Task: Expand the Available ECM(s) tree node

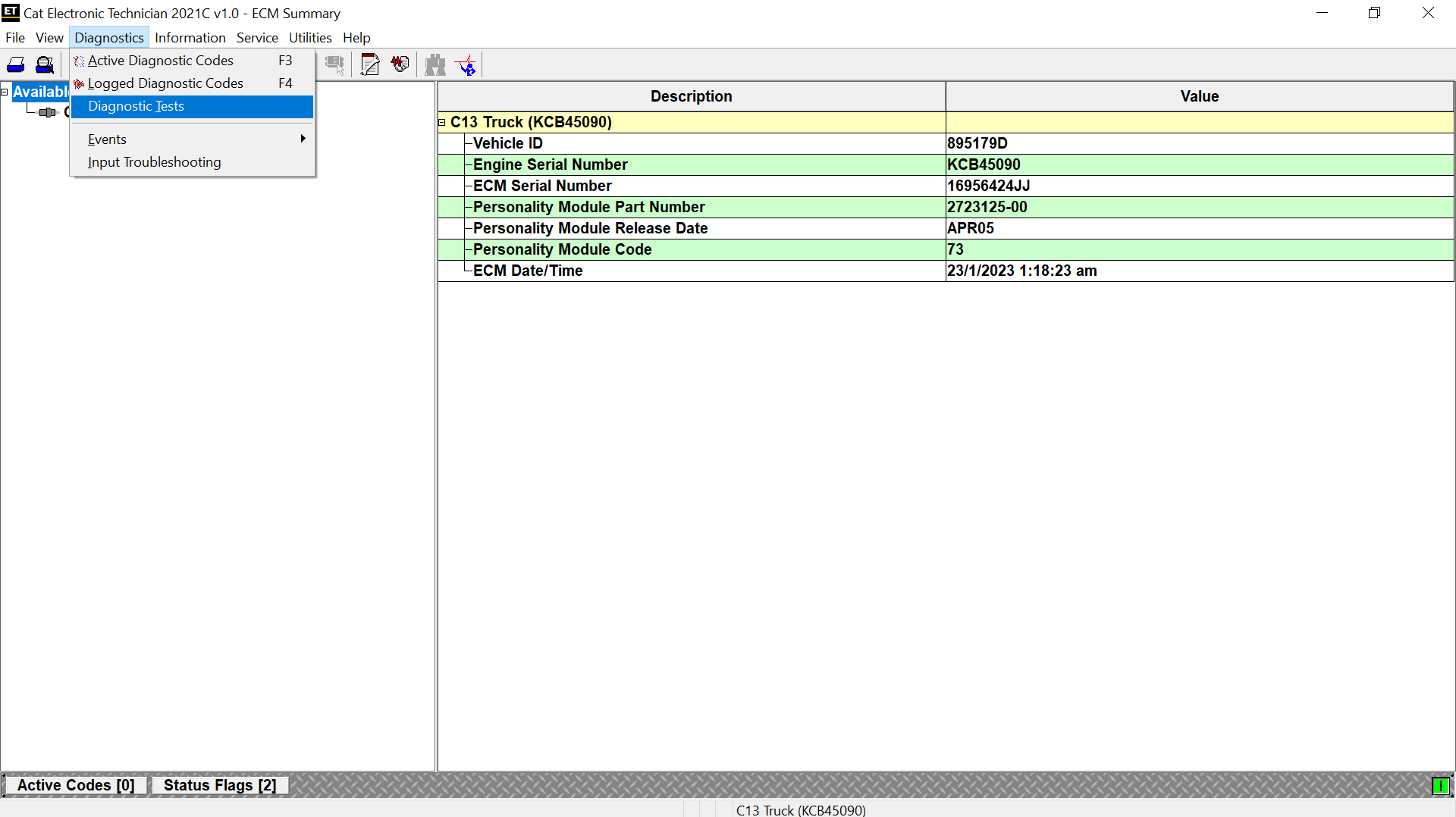Action: 5,91
